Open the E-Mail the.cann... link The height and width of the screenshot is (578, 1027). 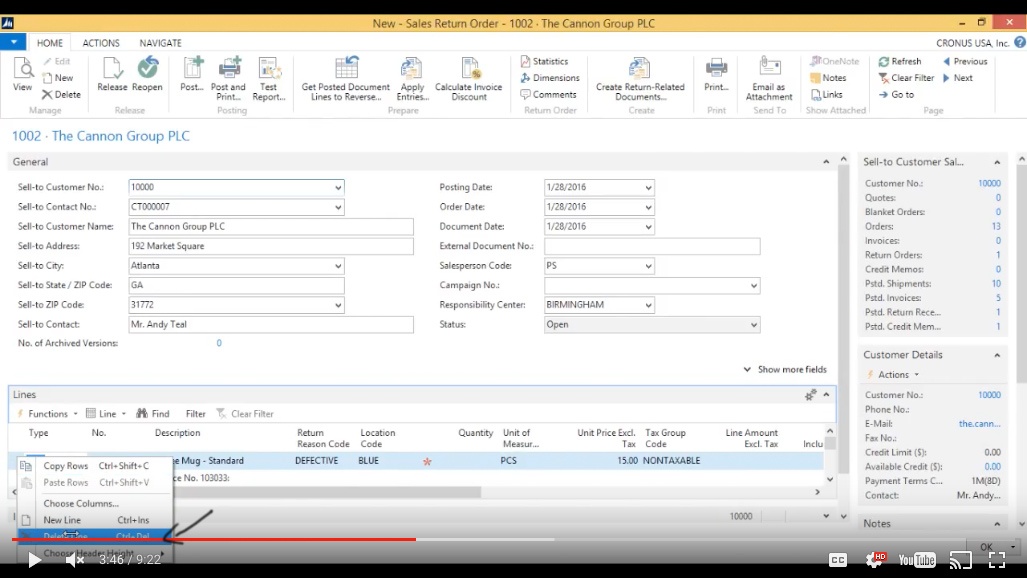979,423
